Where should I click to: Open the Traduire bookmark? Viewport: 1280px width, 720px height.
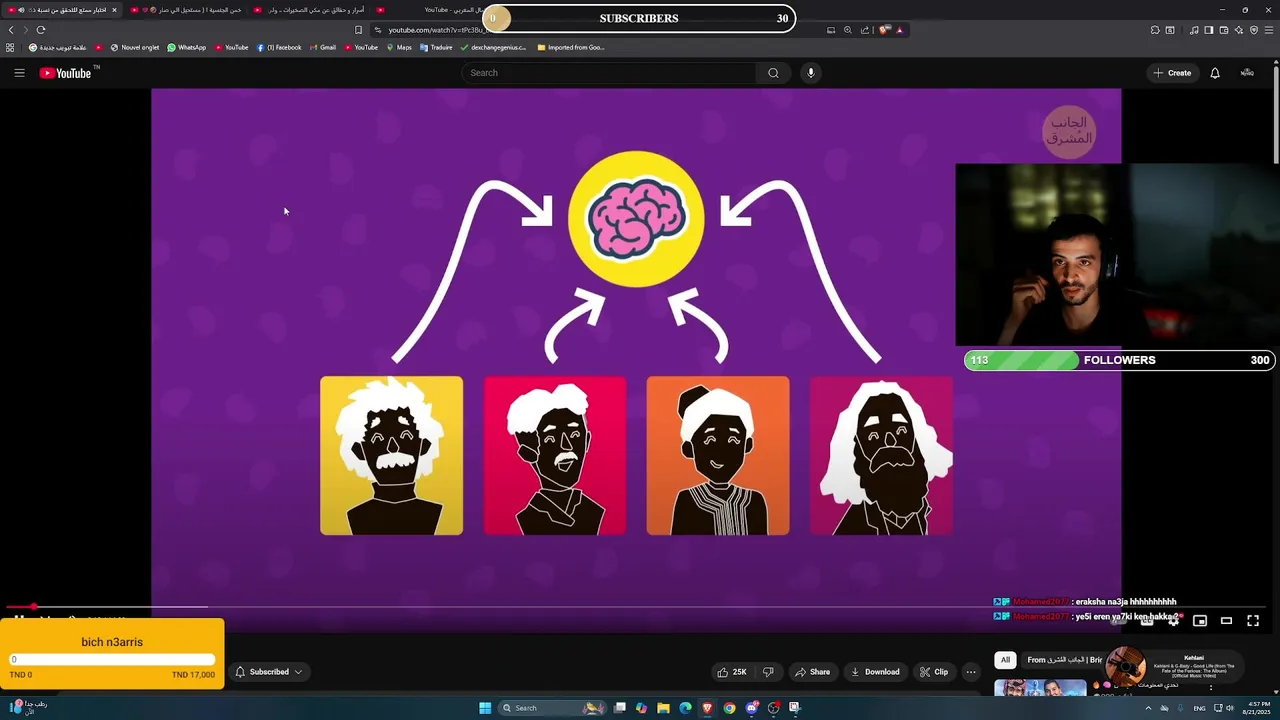[436, 47]
